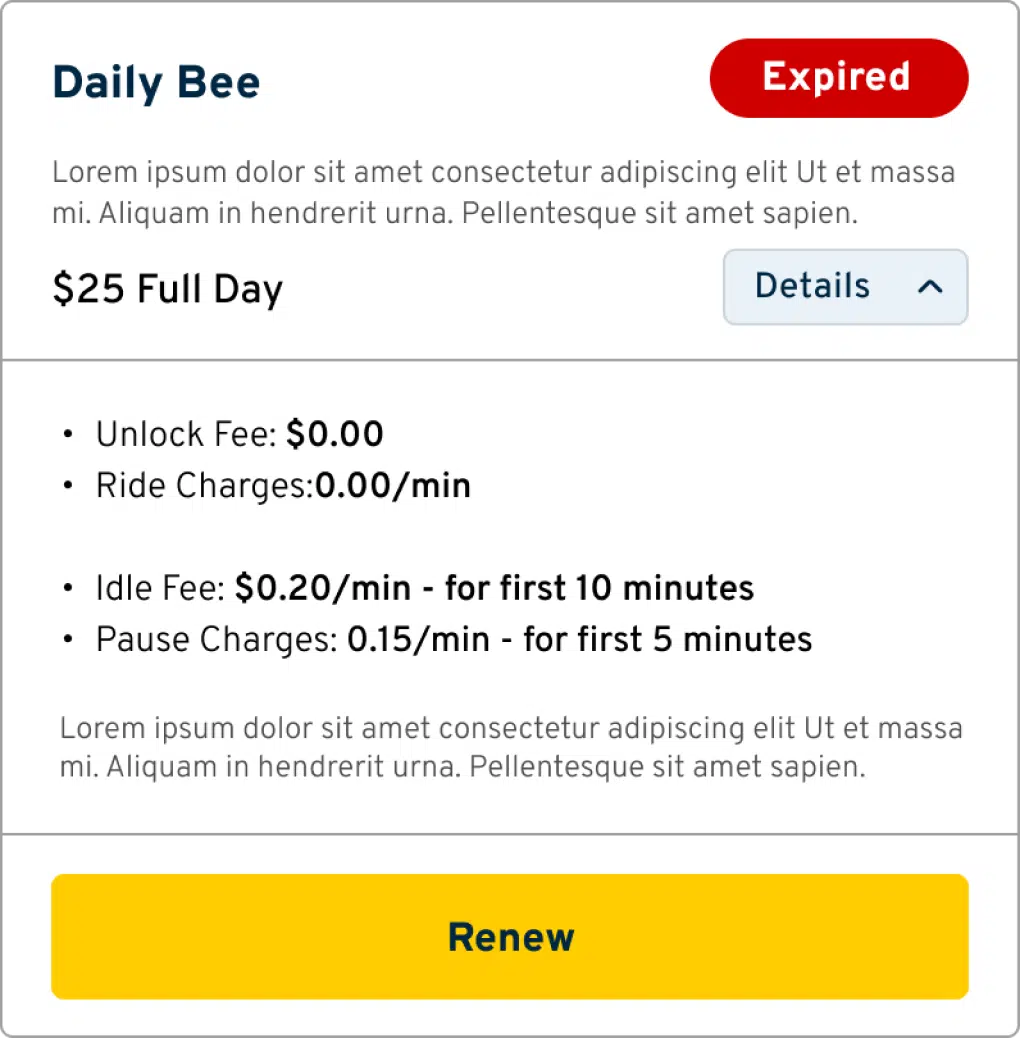This screenshot has width=1020, height=1038.
Task: Click the yellow Renew button
Action: pyautogui.click(x=510, y=936)
